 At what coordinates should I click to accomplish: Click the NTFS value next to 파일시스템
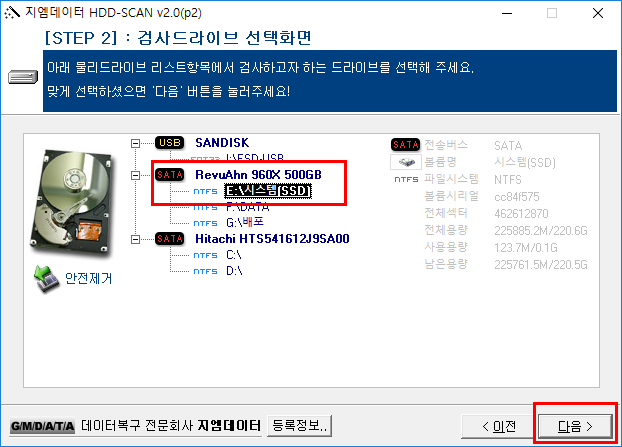tap(508, 180)
